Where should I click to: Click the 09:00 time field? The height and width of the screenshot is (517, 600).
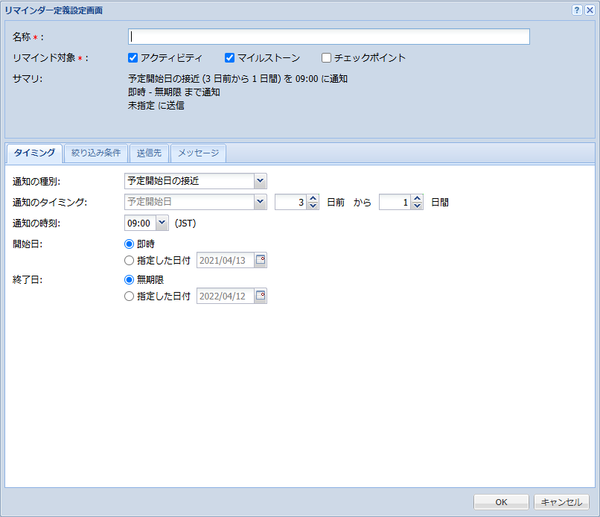(x=140, y=223)
